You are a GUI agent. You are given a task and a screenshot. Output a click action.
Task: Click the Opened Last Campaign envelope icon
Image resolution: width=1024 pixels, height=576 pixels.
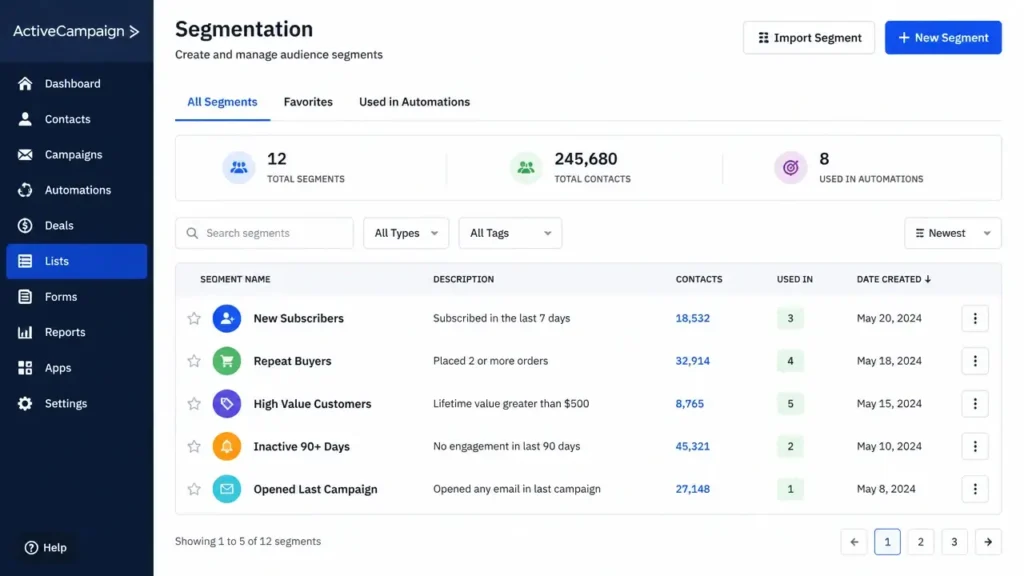(227, 488)
